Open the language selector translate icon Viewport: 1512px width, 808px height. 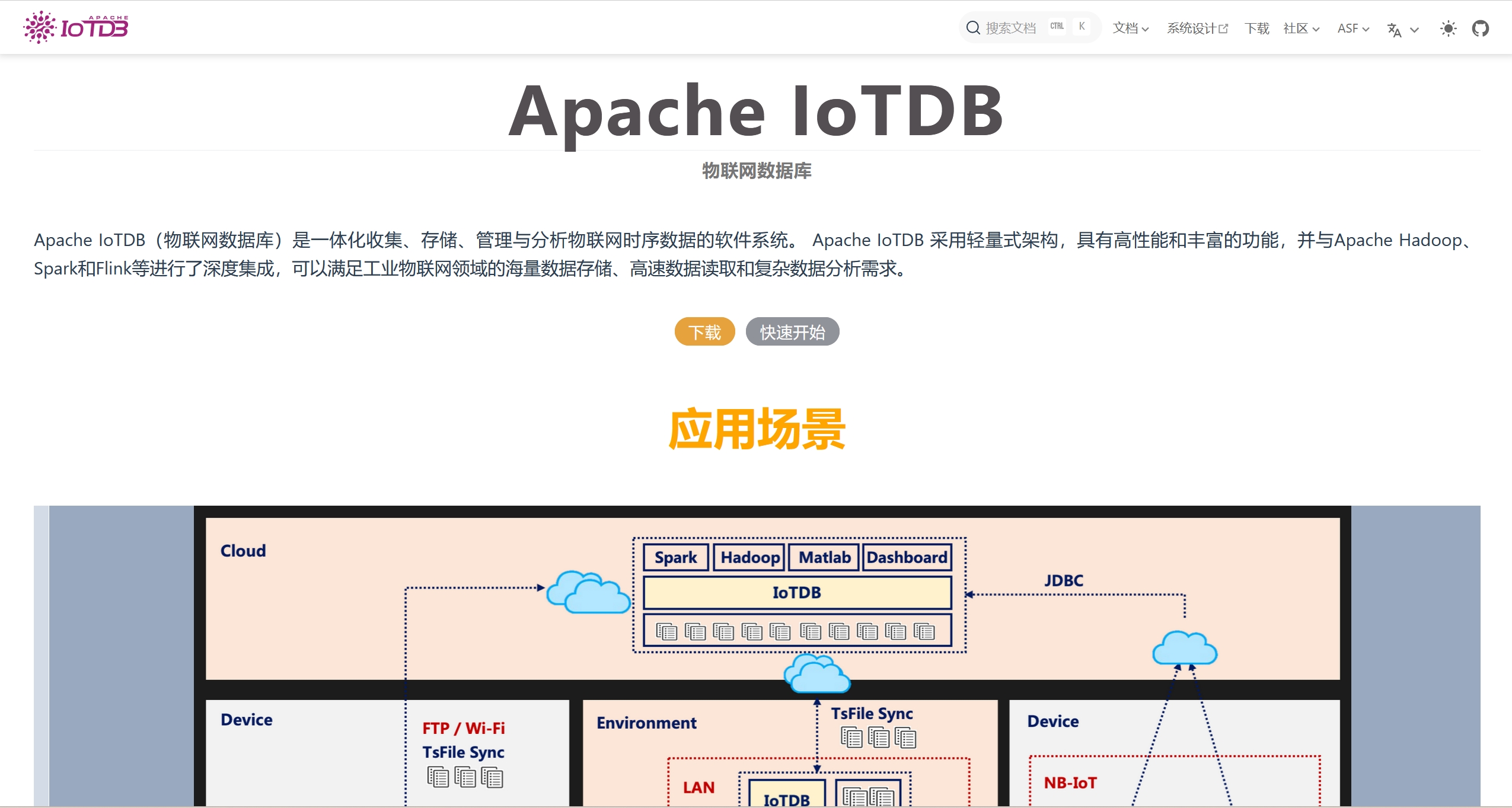tap(1394, 29)
